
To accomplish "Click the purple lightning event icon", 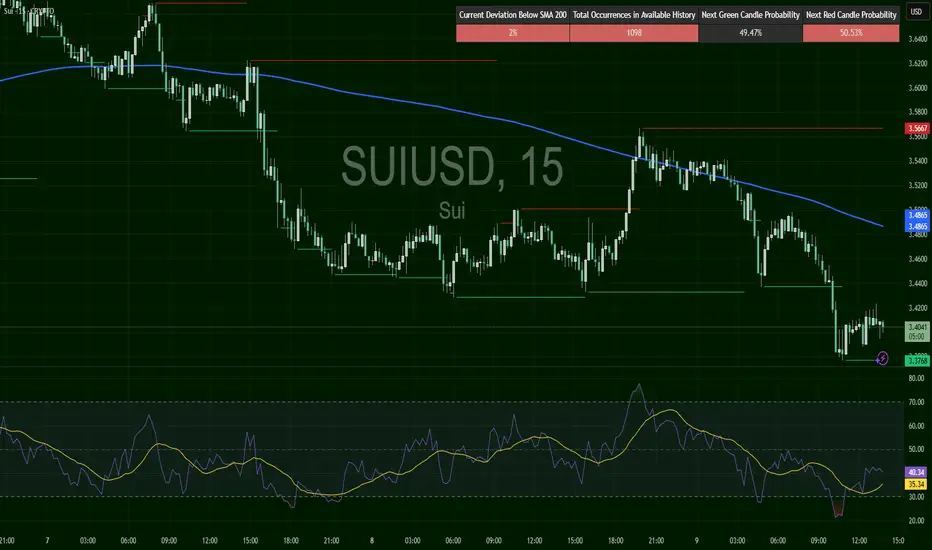I will 883,358.
